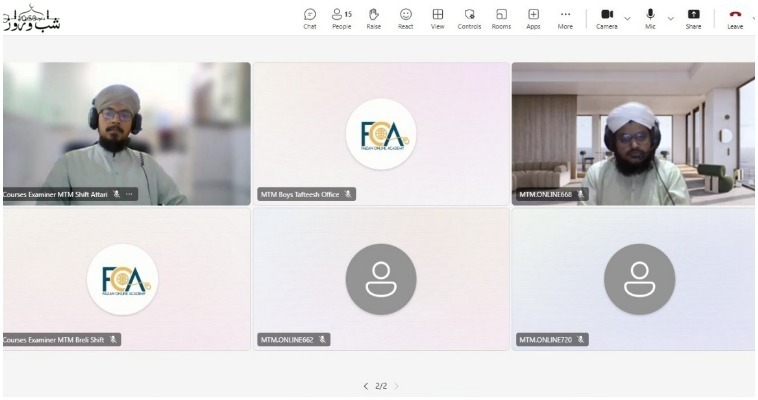Expand the Leave options dropdown arrow

(754, 17)
